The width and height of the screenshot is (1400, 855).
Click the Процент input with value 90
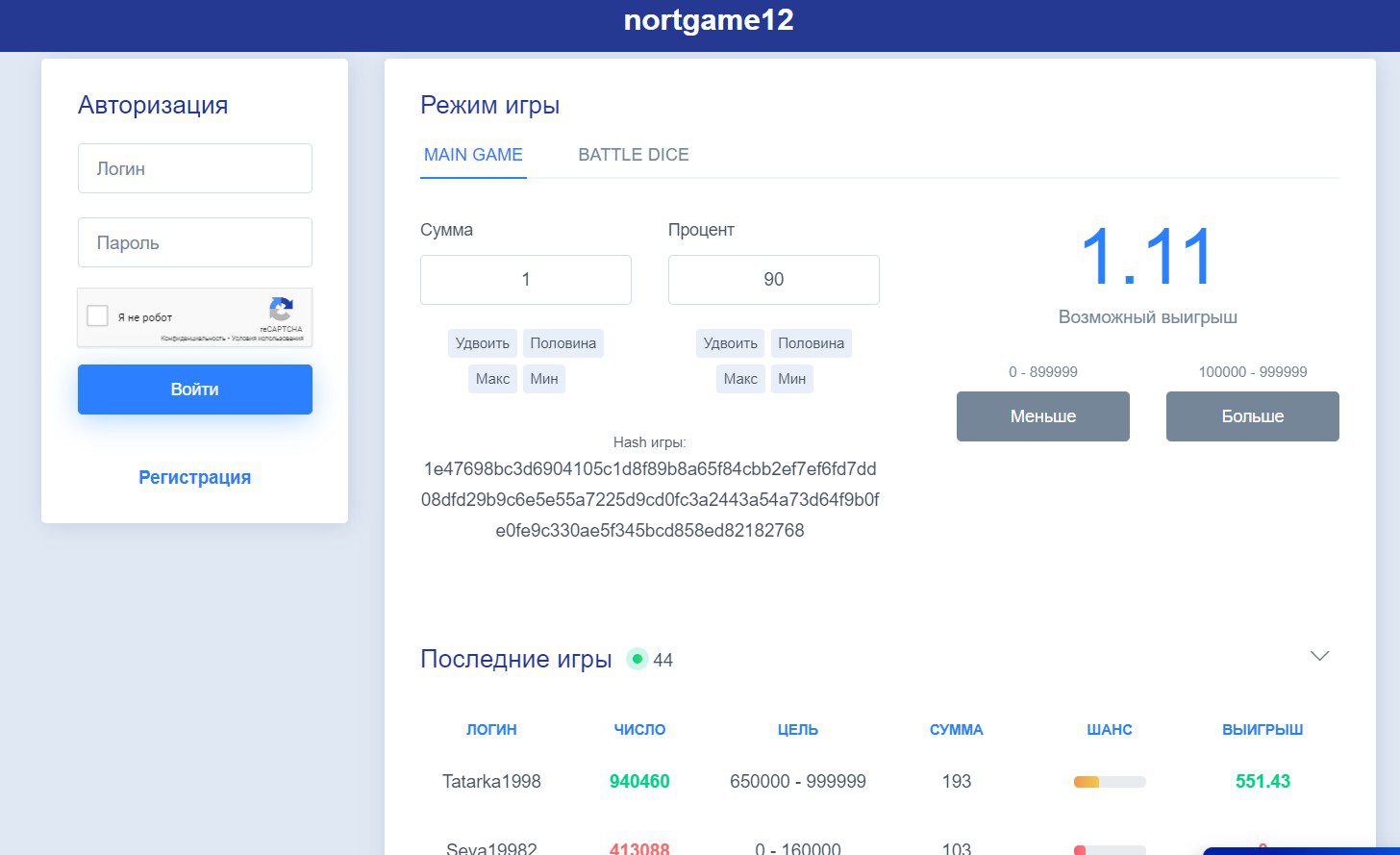[774, 280]
